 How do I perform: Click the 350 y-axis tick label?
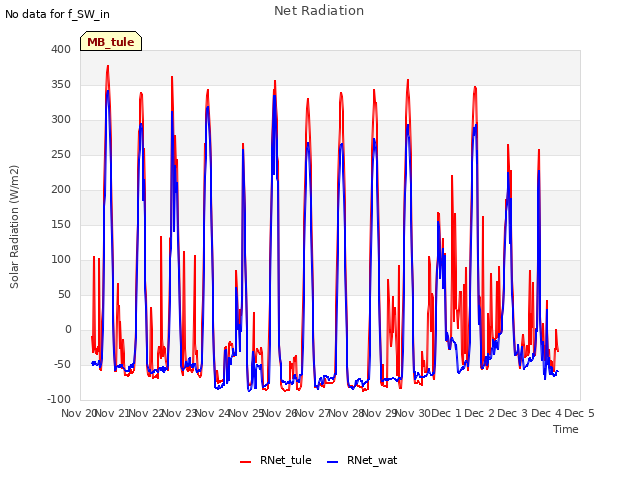tap(61, 84)
